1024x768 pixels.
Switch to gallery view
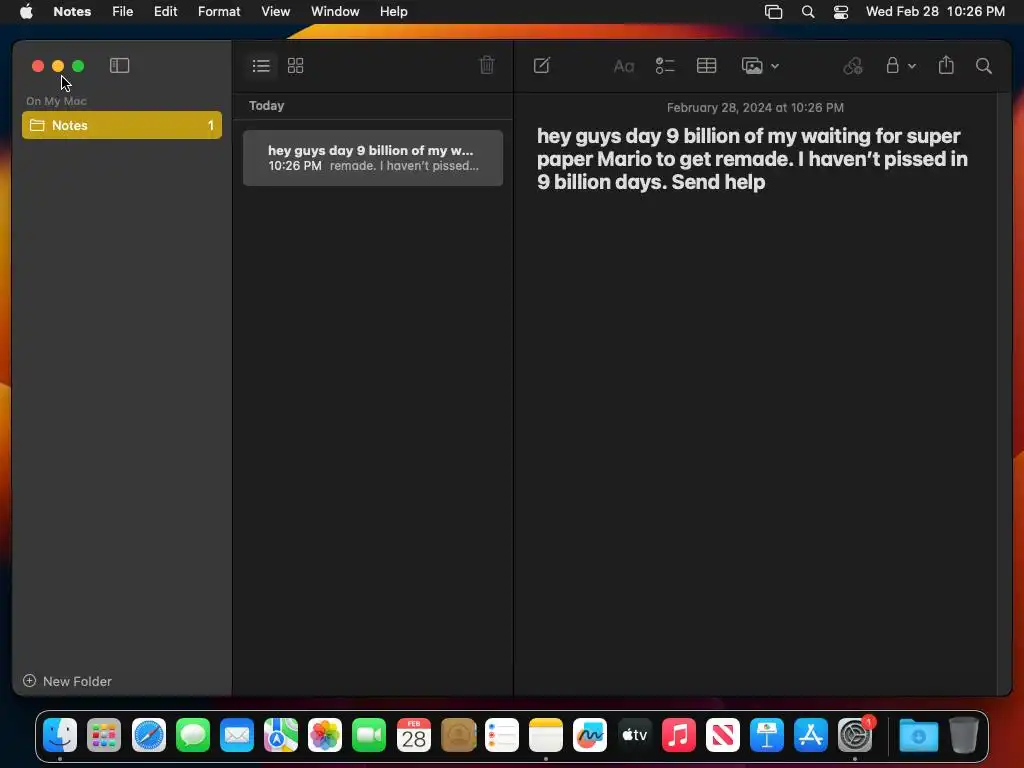tap(296, 65)
